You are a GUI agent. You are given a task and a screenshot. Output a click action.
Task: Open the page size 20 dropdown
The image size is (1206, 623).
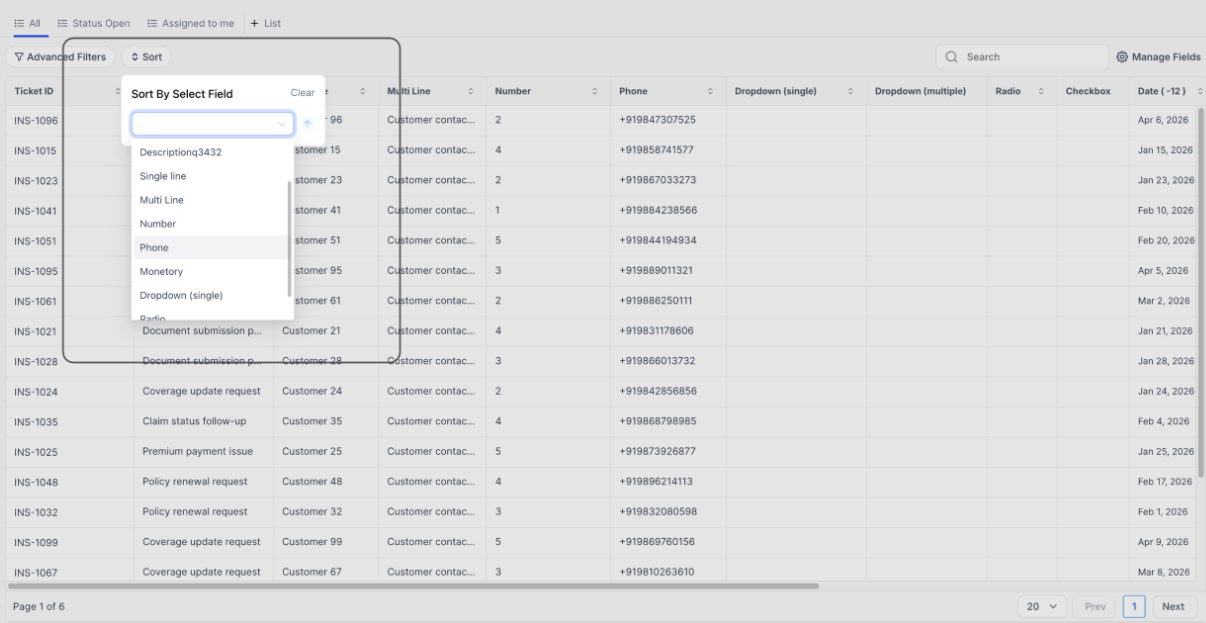tap(1041, 606)
